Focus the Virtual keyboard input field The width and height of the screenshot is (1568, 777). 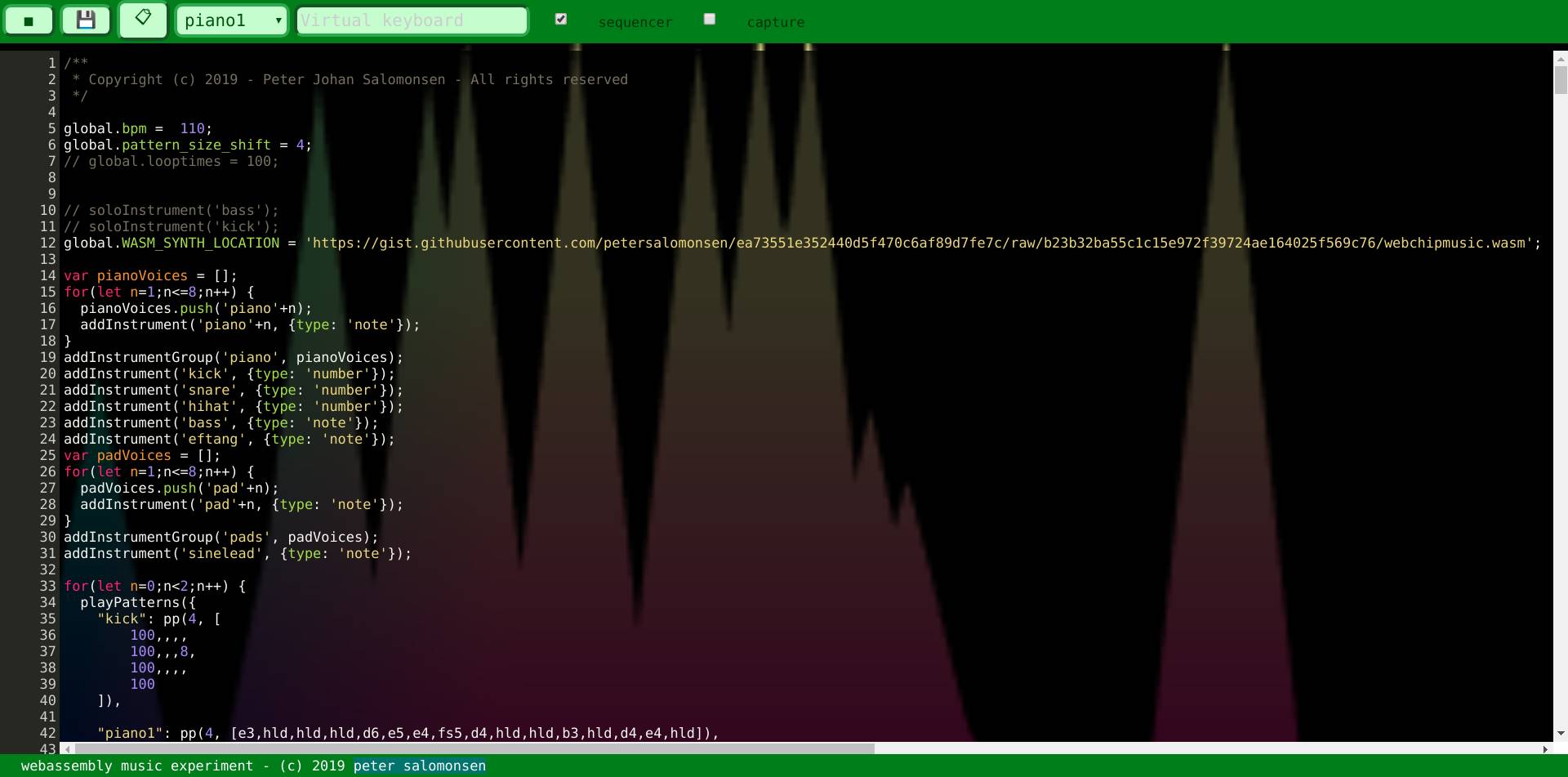pos(412,20)
